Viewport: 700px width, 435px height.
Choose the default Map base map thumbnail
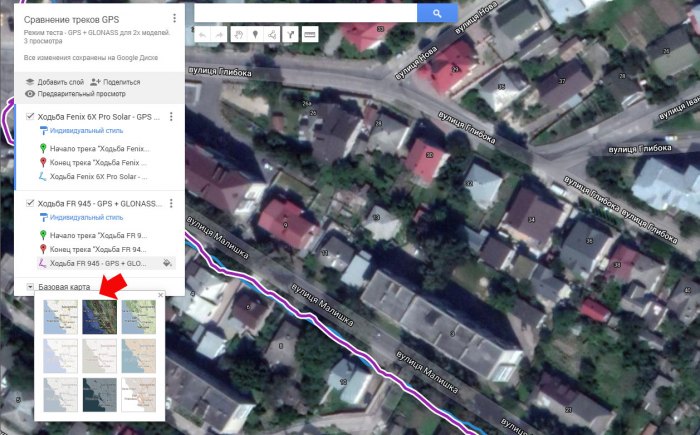[x=60, y=317]
